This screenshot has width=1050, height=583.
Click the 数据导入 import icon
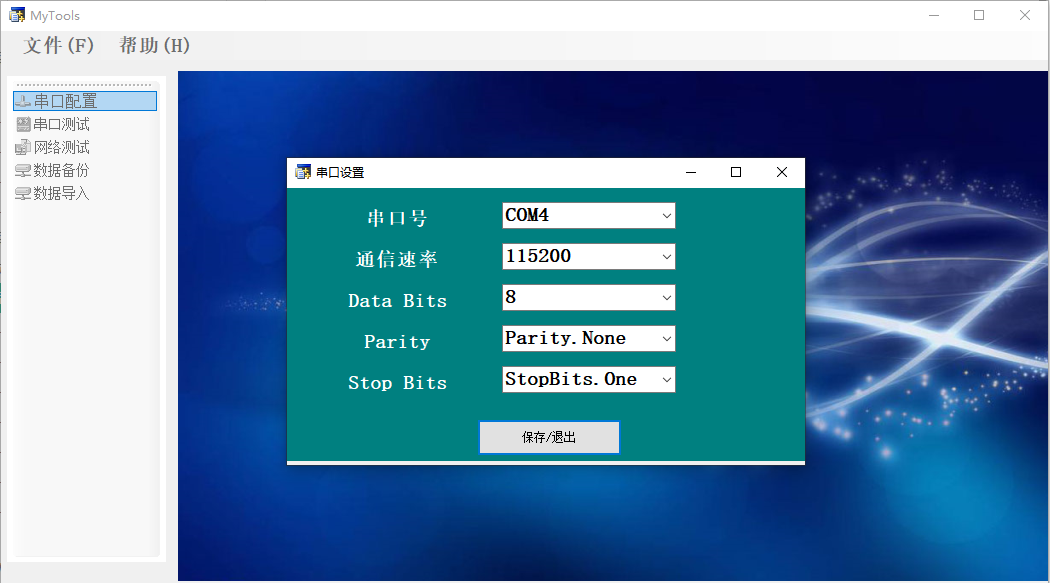(x=21, y=192)
